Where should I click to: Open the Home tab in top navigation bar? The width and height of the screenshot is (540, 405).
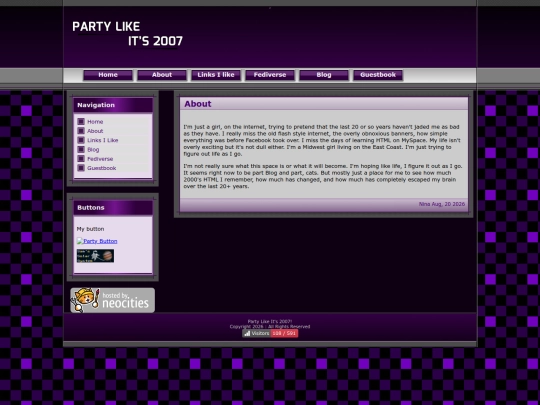tap(108, 75)
